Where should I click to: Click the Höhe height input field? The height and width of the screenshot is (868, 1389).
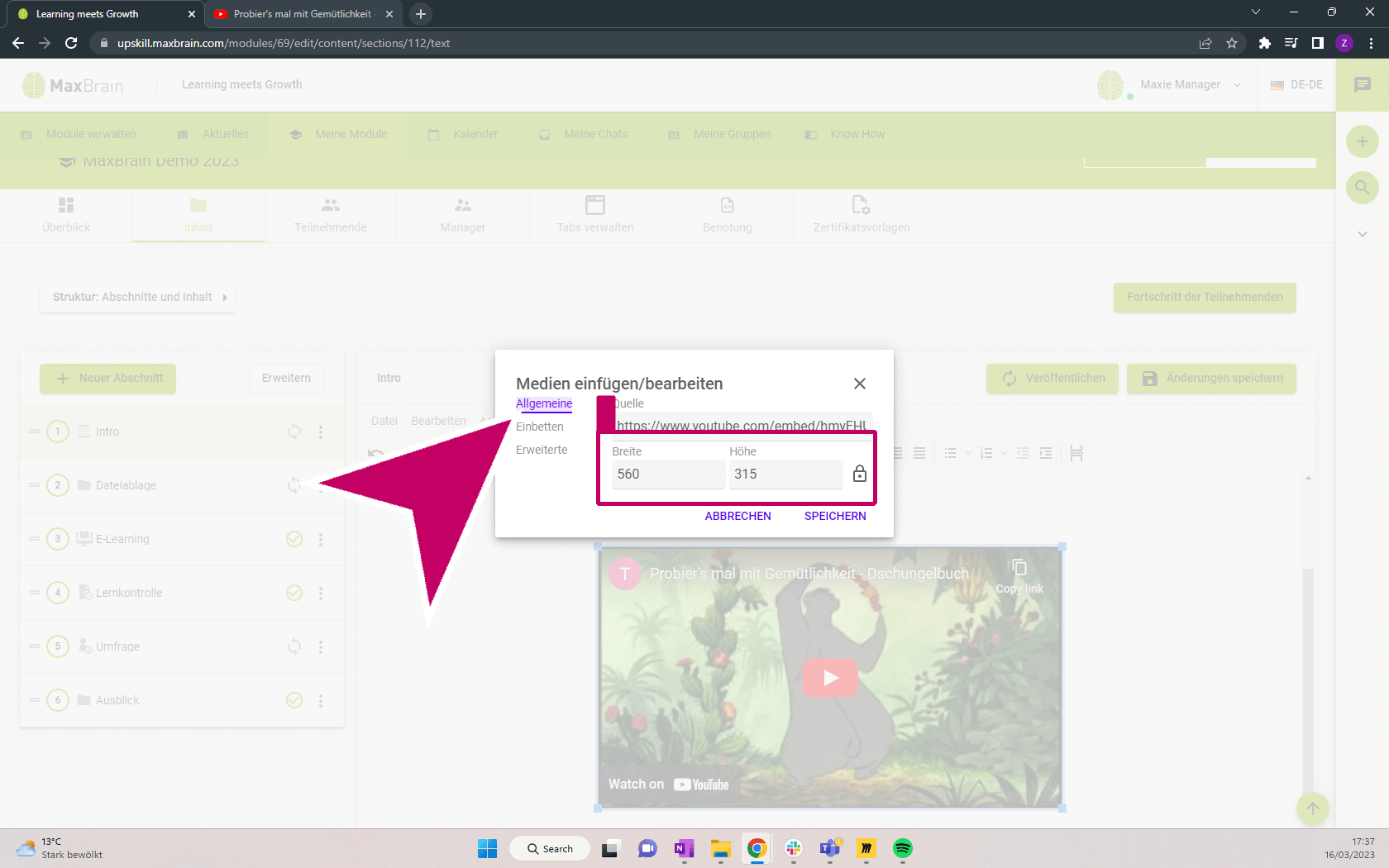pos(785,474)
